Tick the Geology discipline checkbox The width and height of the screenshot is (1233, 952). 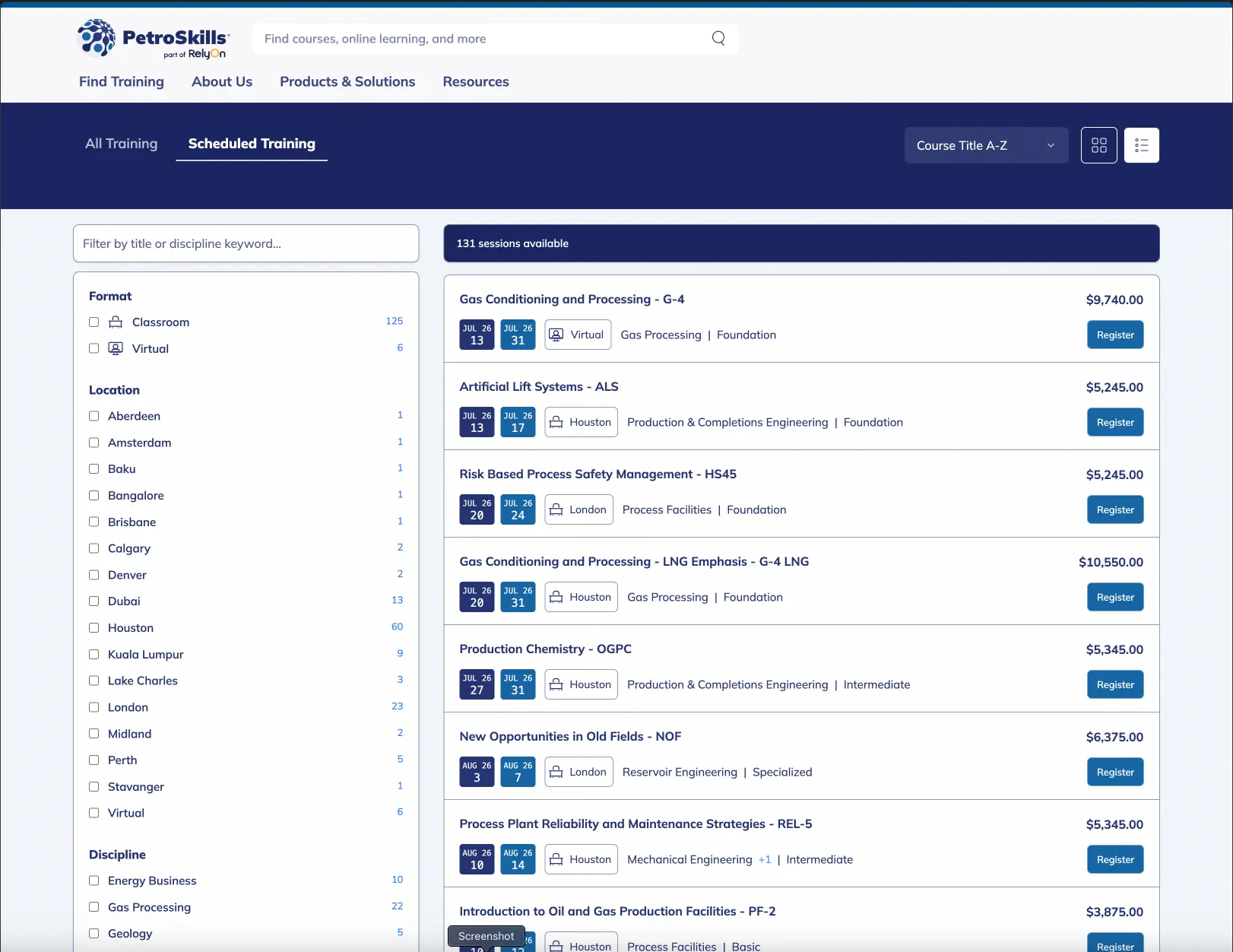[94, 934]
